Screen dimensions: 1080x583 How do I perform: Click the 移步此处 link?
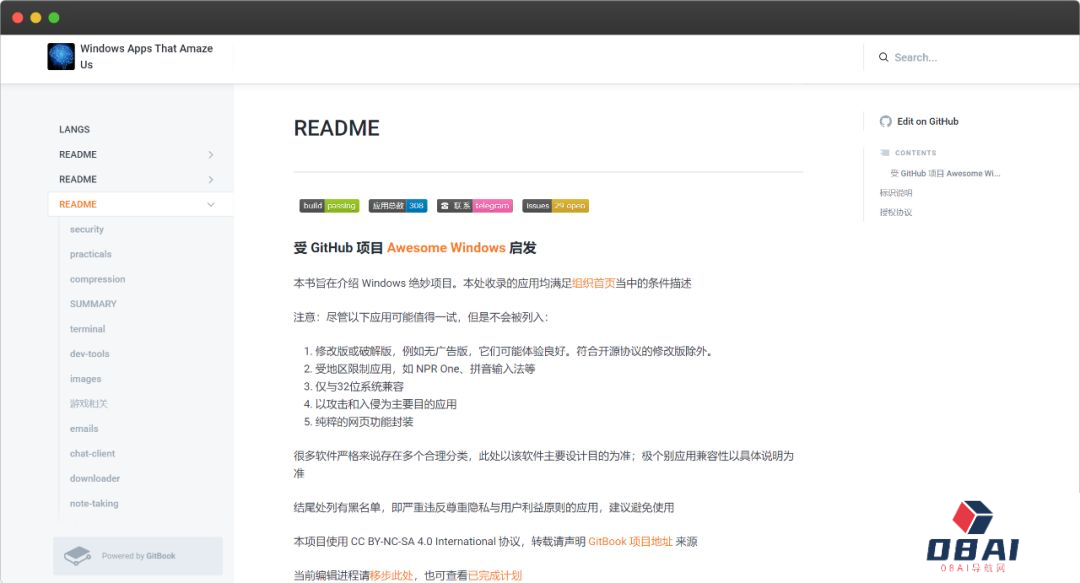391,575
